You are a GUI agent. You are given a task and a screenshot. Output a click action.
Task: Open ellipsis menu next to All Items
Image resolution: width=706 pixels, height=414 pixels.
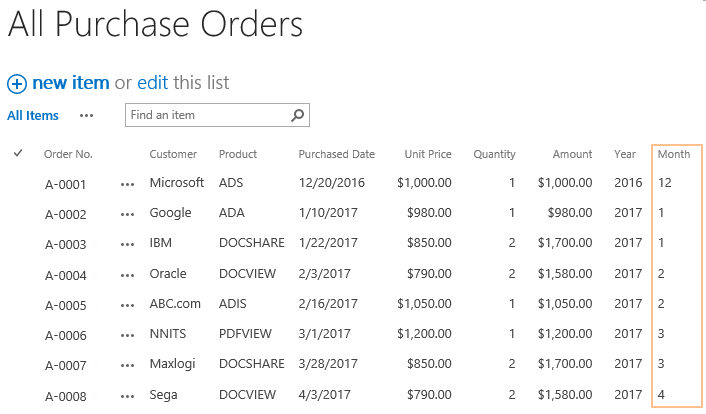86,116
